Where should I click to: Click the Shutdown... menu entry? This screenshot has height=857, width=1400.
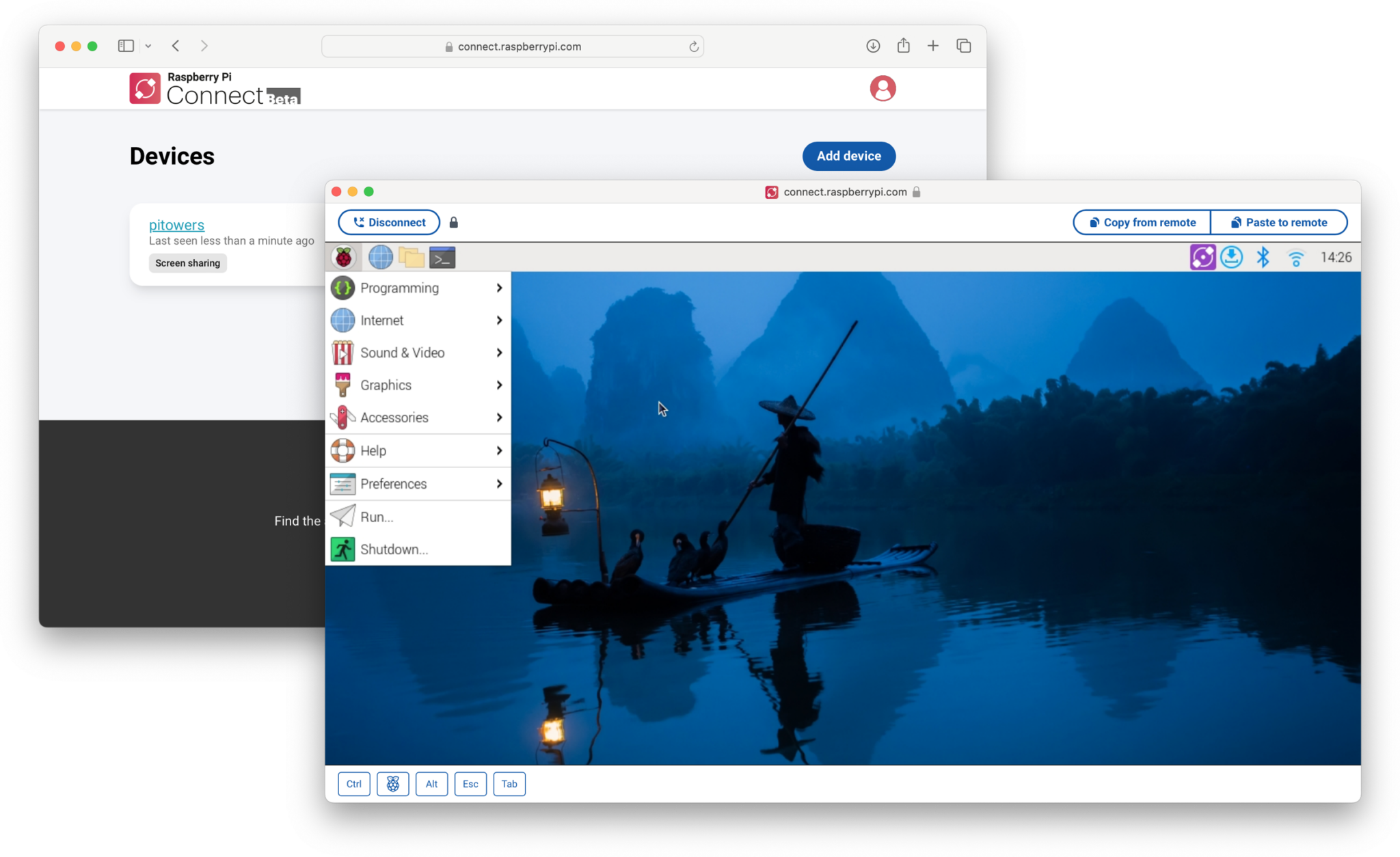[394, 549]
